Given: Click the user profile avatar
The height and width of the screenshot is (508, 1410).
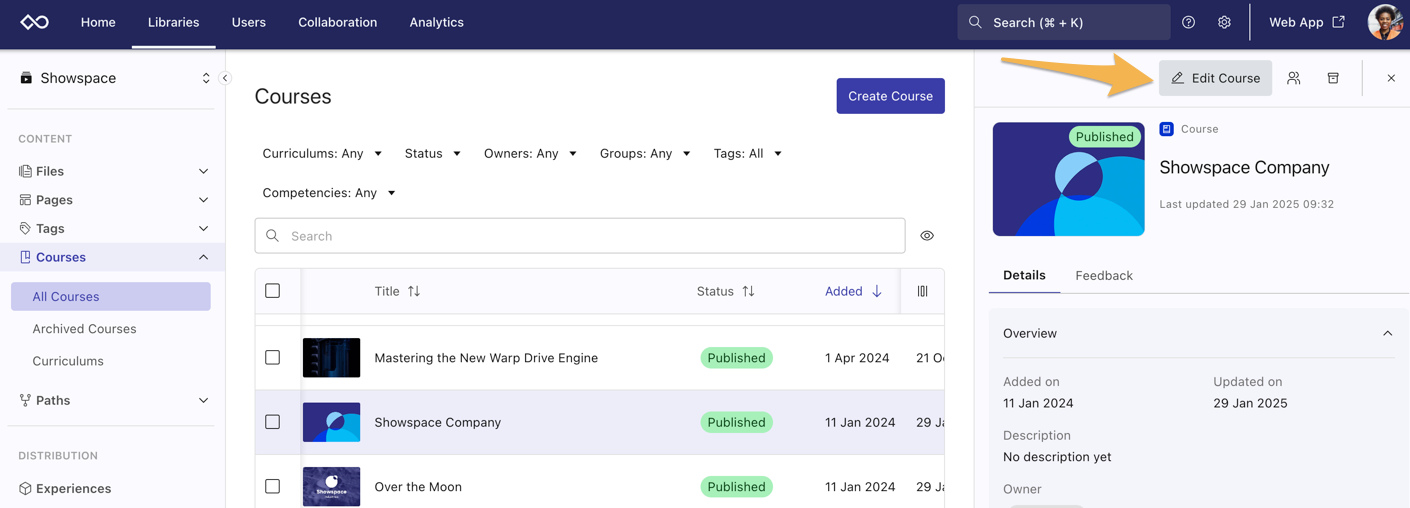Looking at the screenshot, I should [1385, 22].
